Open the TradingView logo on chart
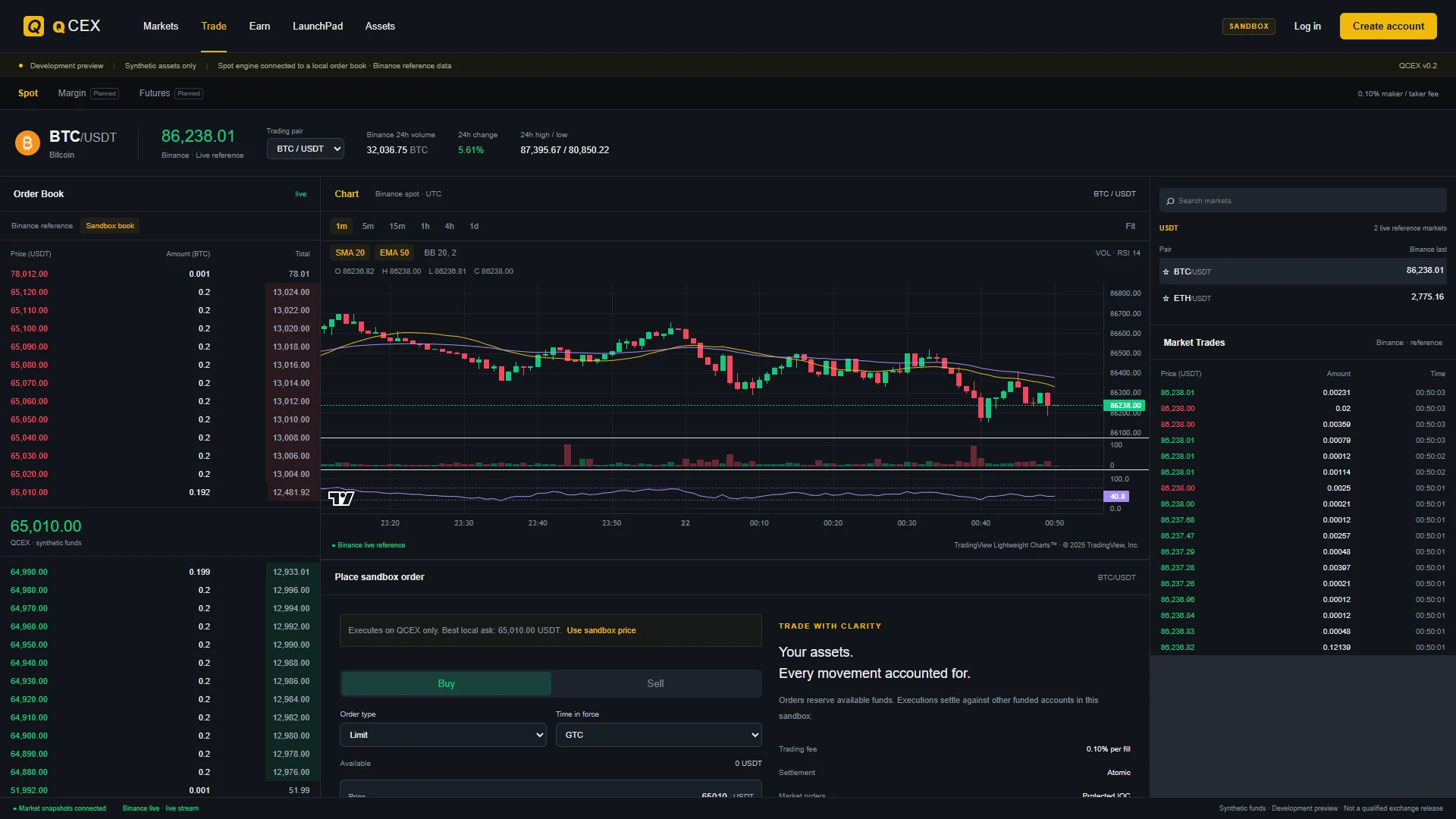Viewport: 1456px width, 819px height. [x=341, y=498]
